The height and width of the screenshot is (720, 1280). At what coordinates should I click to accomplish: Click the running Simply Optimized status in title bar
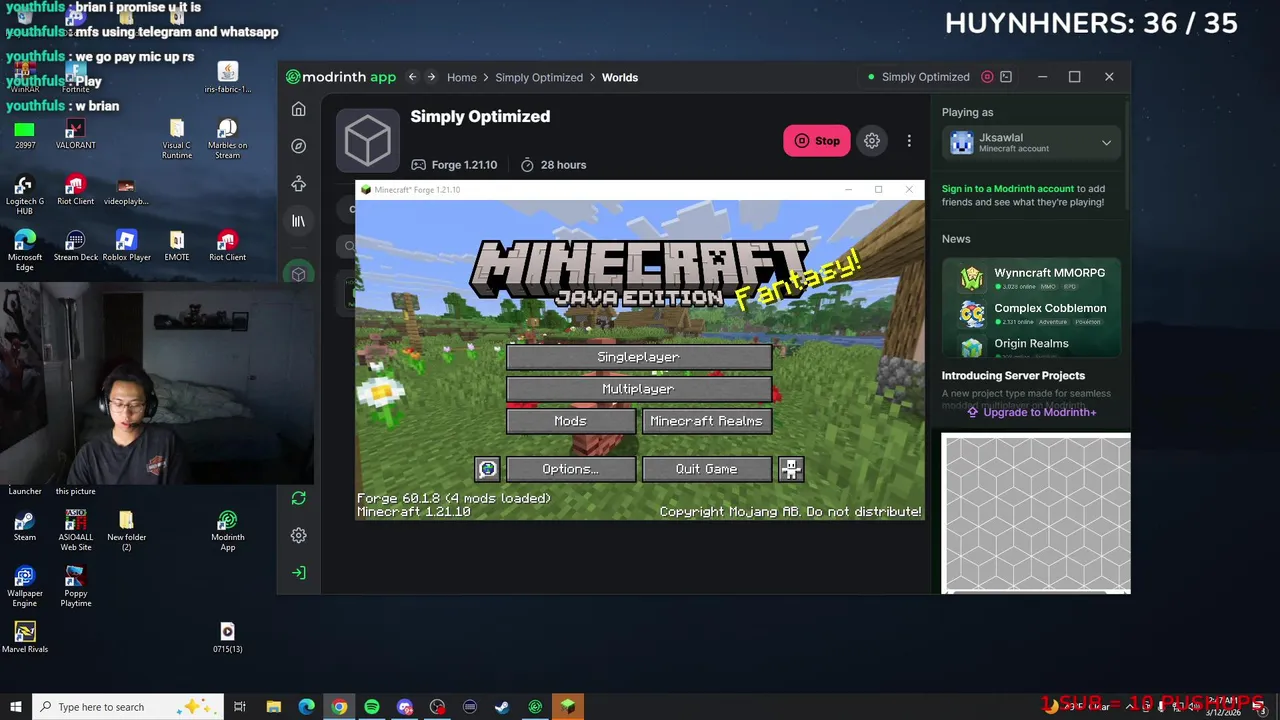(x=919, y=77)
